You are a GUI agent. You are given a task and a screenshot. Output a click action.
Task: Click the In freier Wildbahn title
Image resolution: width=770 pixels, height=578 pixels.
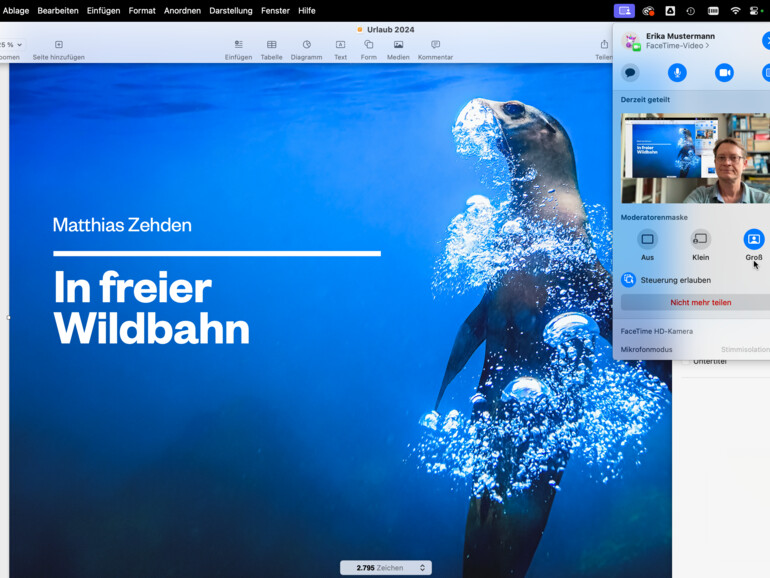pos(152,308)
